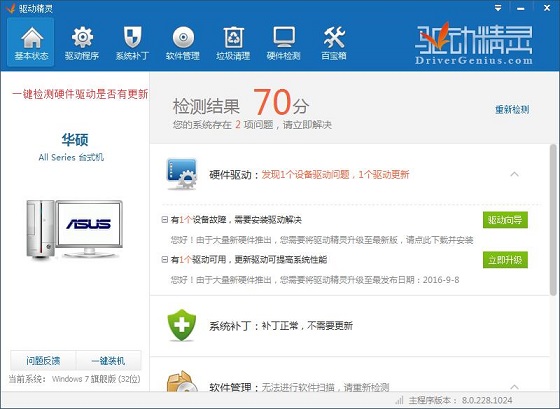Open the 驱动程序 gear tab

coord(82,43)
